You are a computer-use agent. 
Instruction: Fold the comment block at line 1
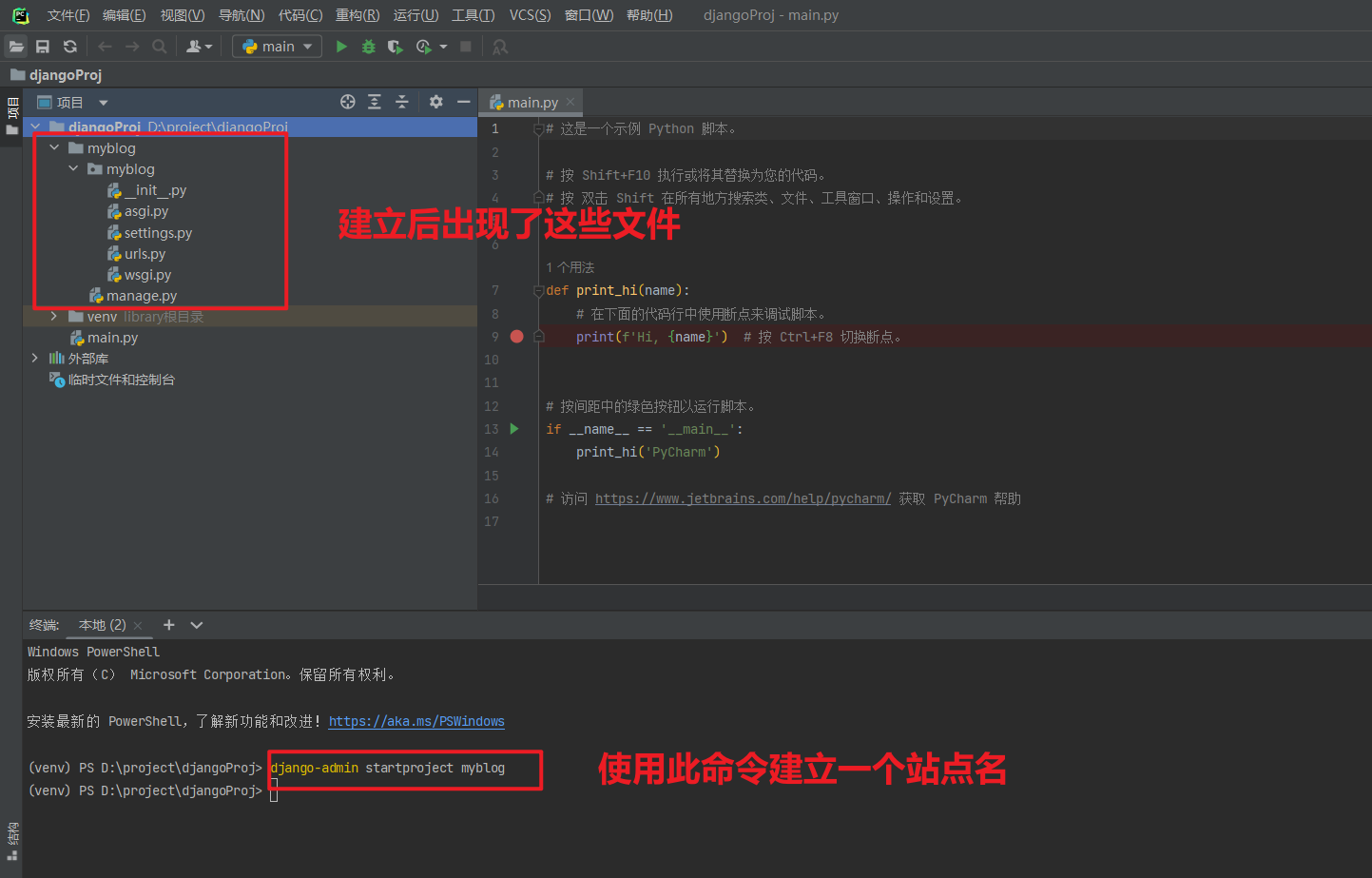pyautogui.click(x=539, y=128)
